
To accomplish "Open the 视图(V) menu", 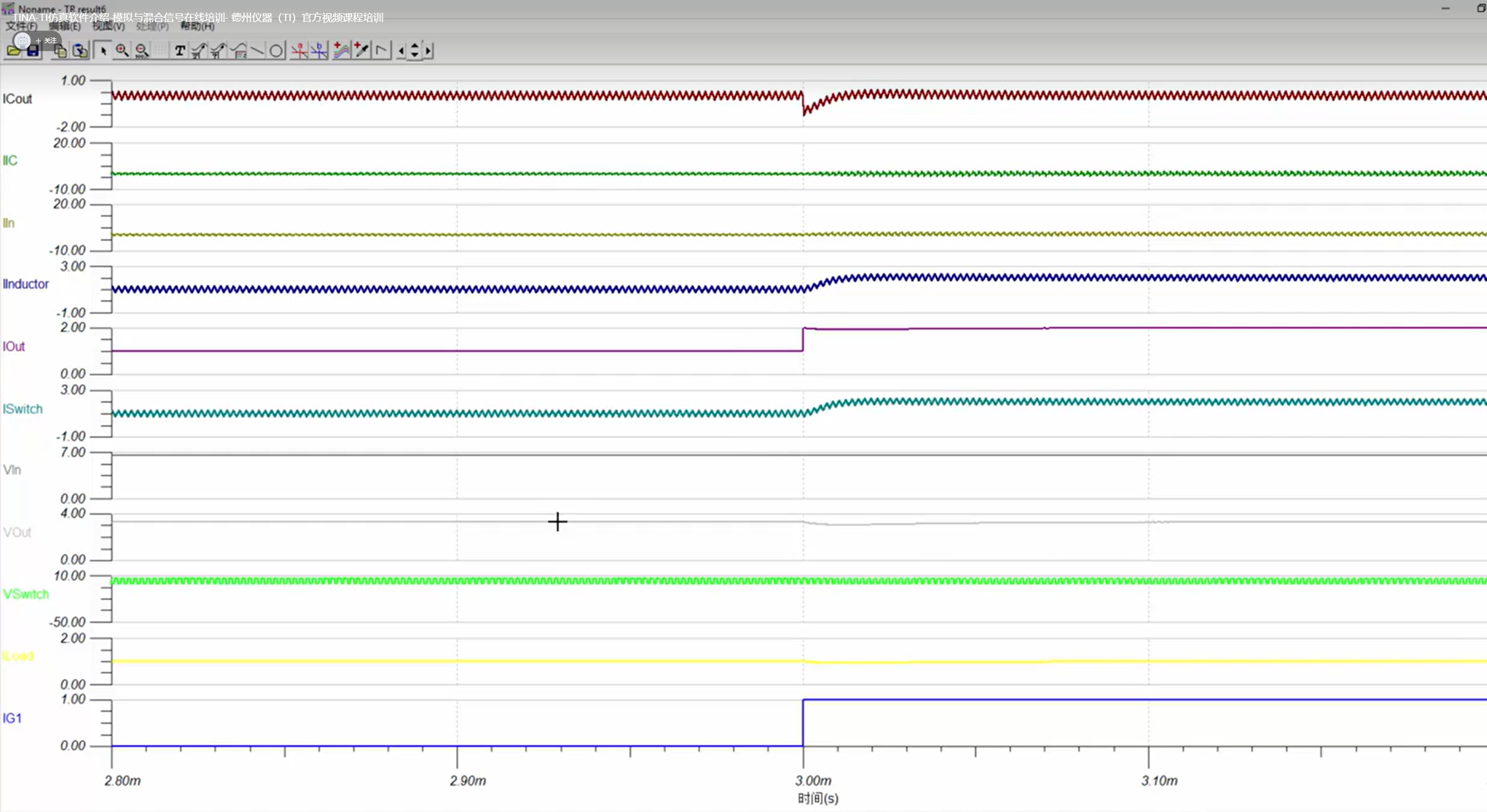I will coord(109,26).
